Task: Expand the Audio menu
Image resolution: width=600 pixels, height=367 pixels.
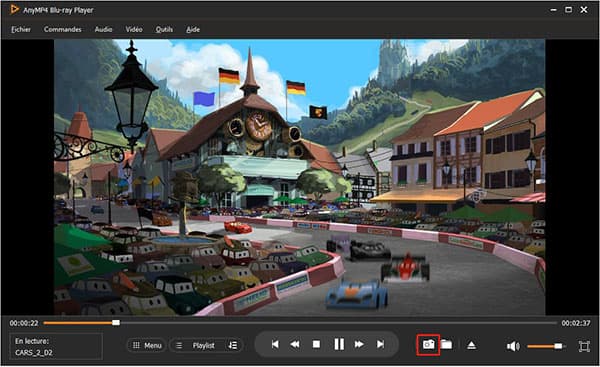Action: [x=103, y=29]
